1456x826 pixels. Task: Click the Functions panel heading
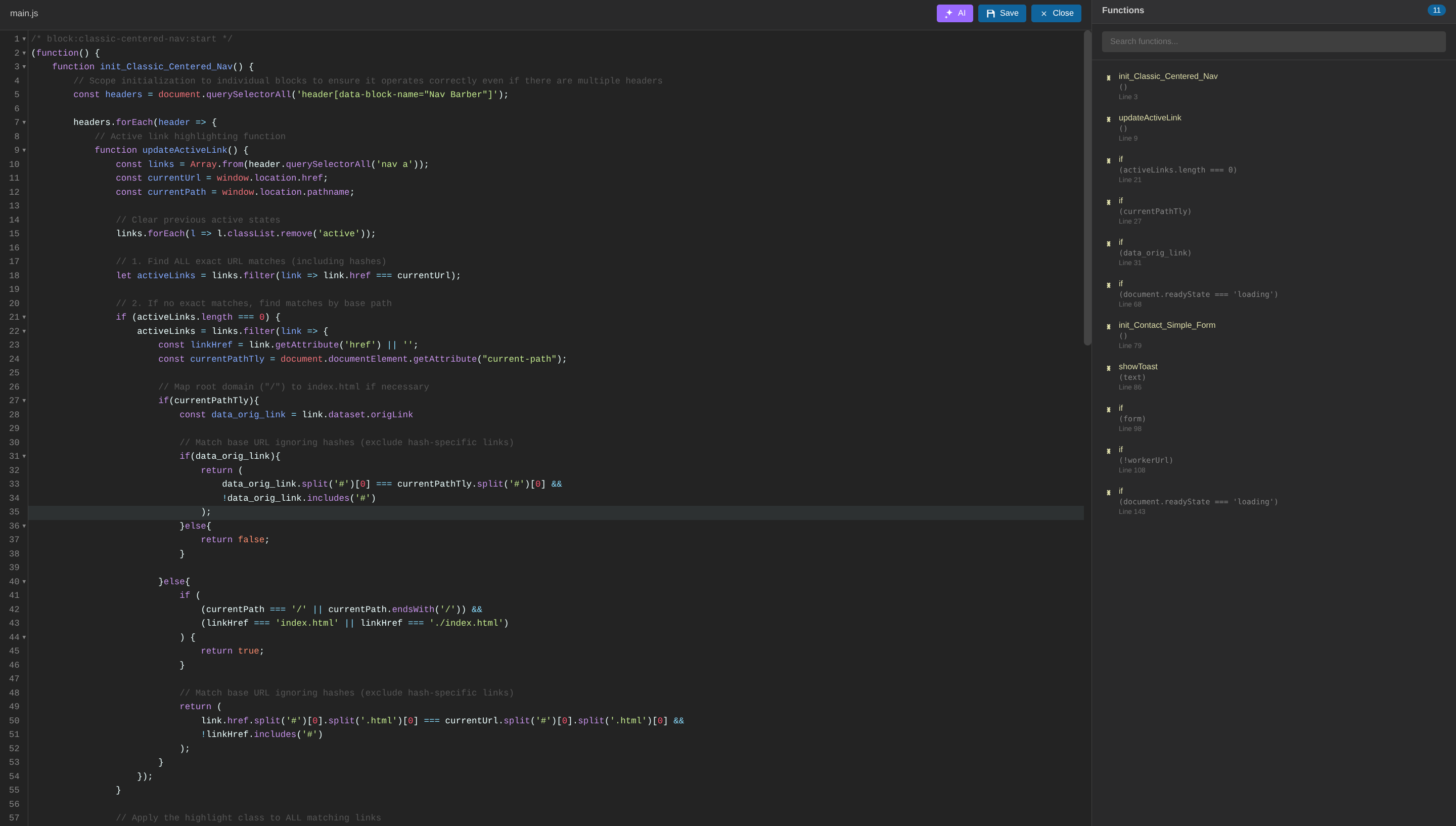click(x=1123, y=10)
